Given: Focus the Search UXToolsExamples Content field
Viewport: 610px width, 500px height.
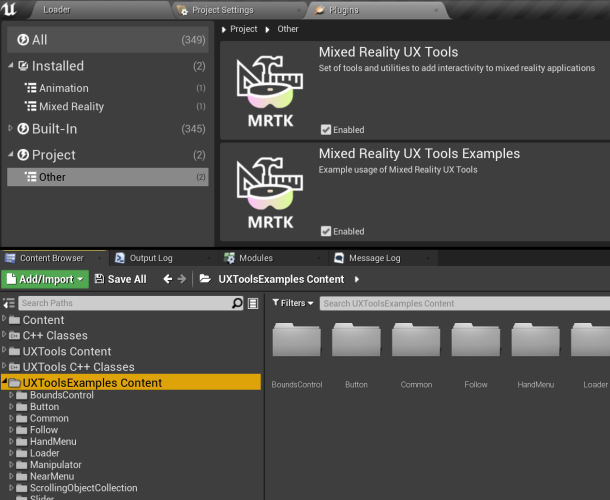Looking at the screenshot, I should pos(465,304).
